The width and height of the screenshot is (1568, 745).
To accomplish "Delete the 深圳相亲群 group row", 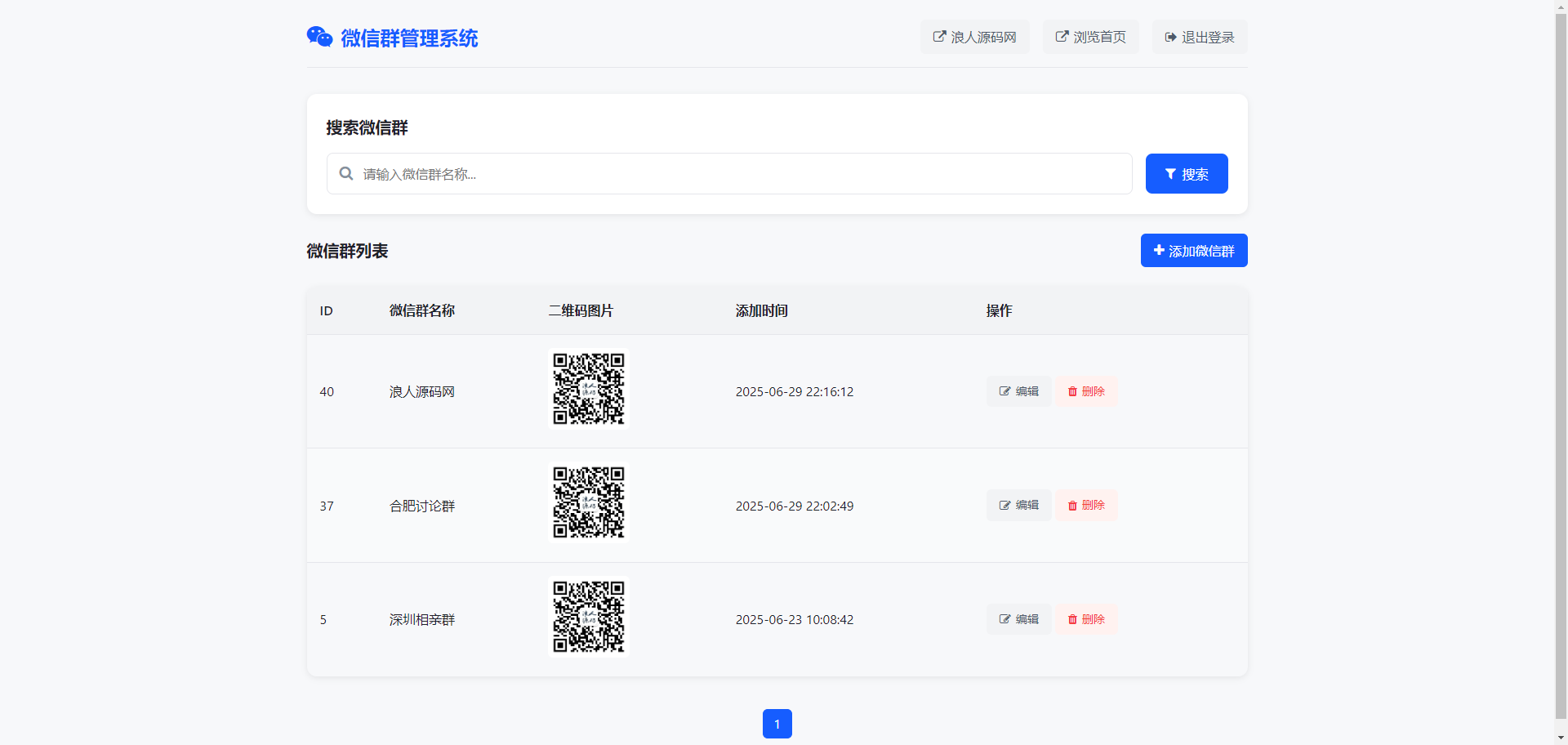I will 1085,619.
